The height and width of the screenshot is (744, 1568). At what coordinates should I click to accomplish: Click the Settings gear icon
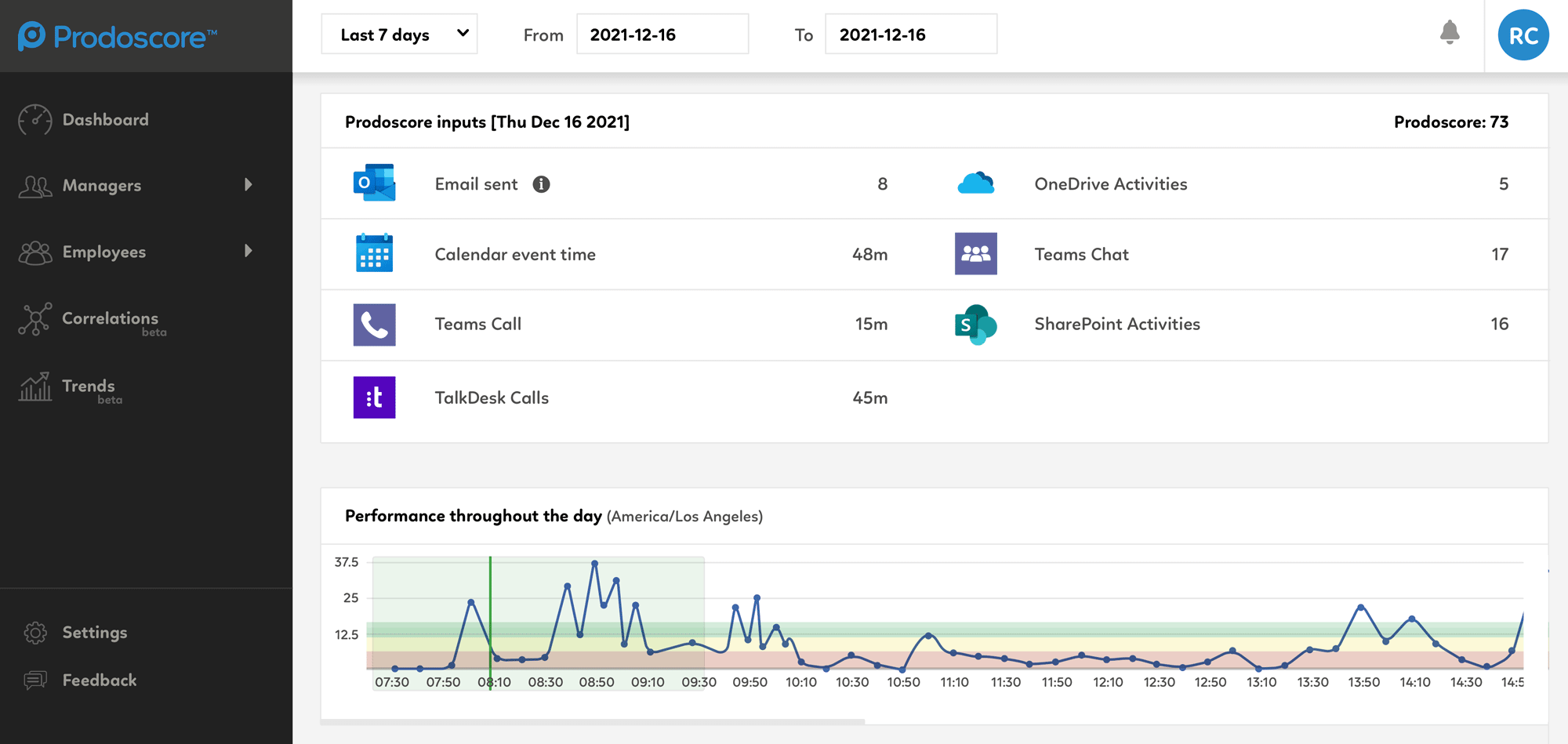coord(34,633)
